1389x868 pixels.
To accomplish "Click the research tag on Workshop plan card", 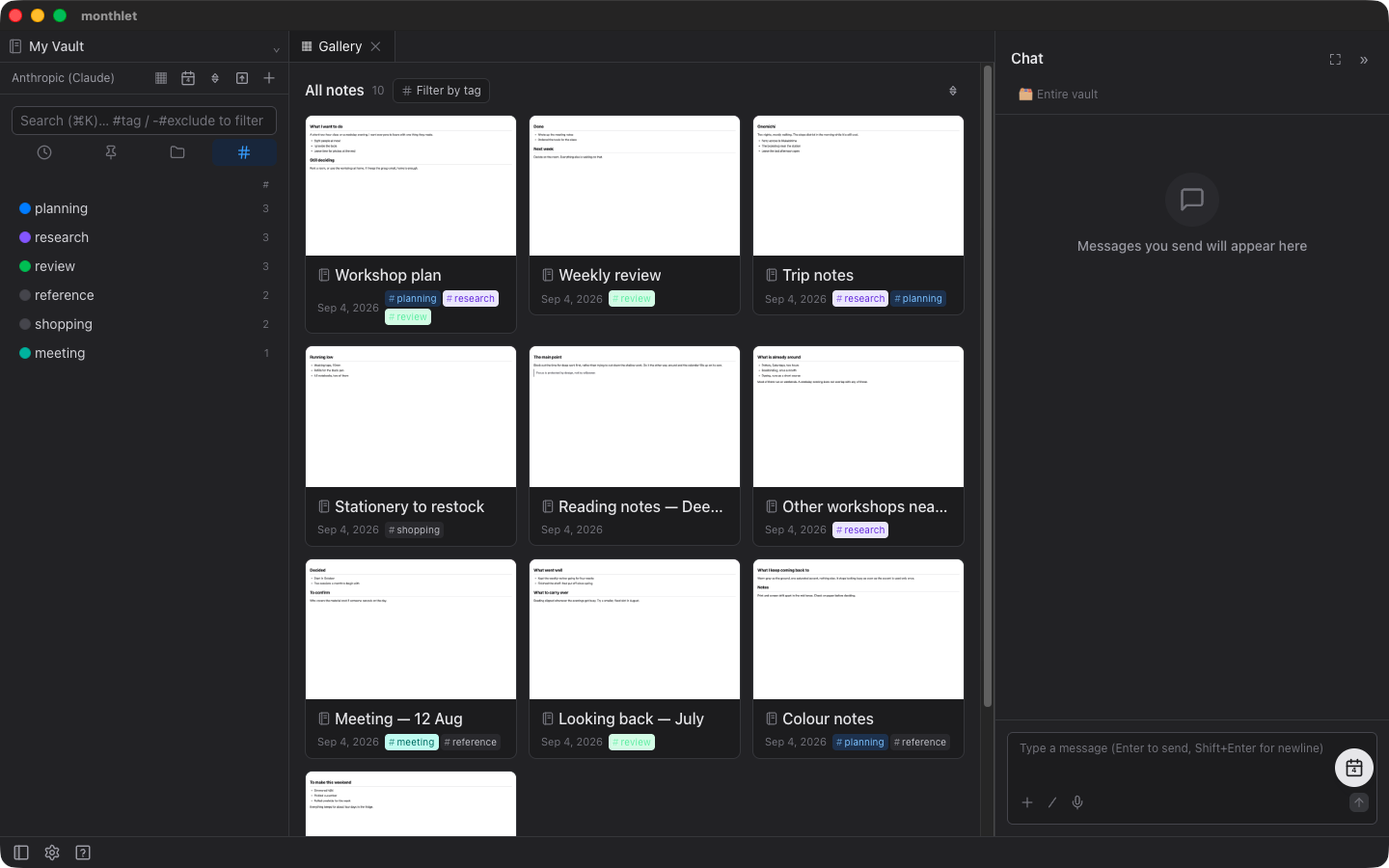I will tap(471, 299).
